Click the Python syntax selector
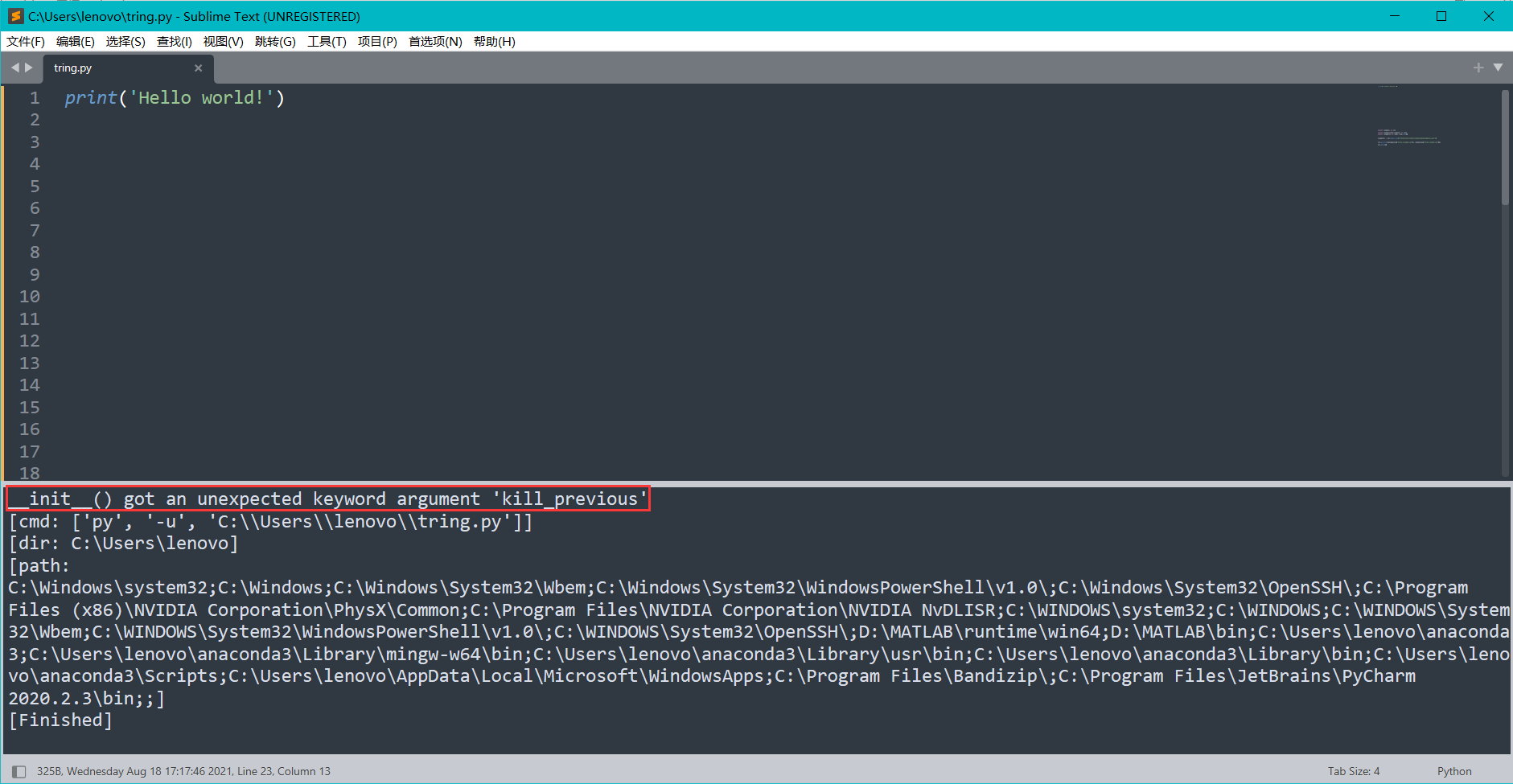 (x=1454, y=770)
